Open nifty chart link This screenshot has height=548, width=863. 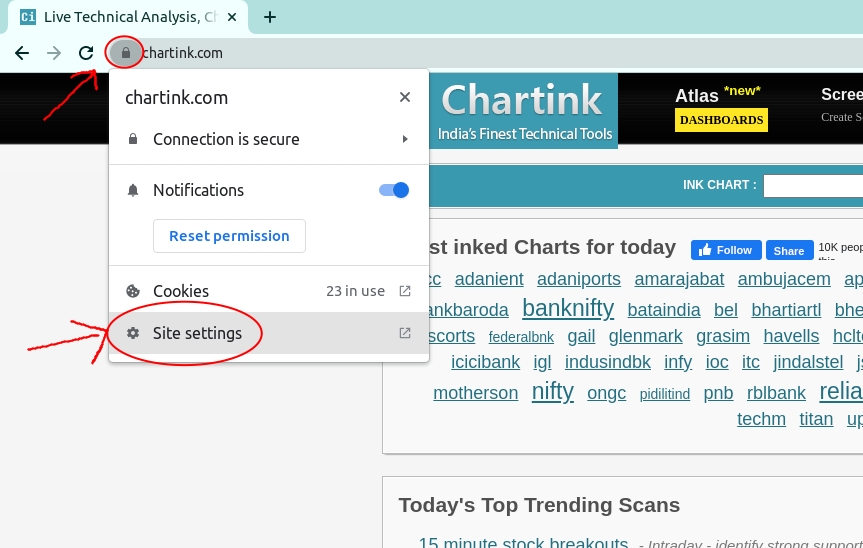(553, 392)
